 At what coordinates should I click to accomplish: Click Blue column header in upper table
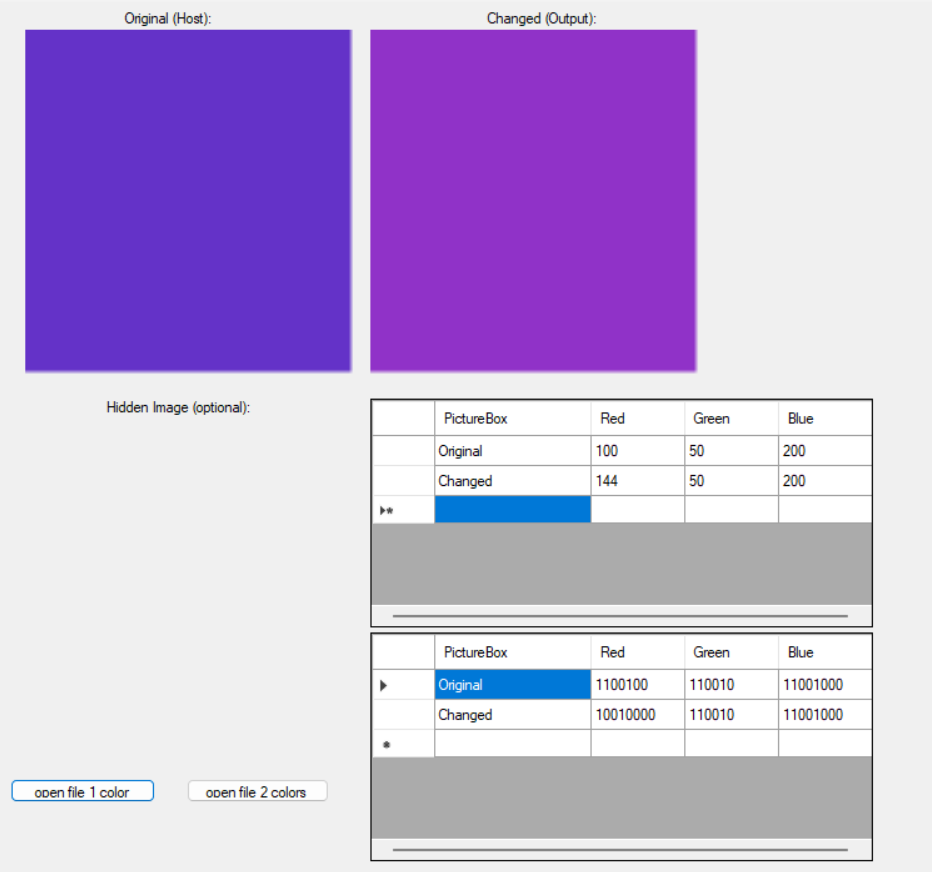coord(824,418)
